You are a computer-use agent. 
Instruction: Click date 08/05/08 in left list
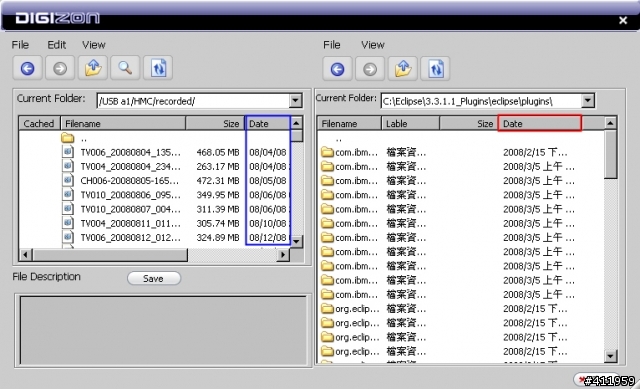268,180
